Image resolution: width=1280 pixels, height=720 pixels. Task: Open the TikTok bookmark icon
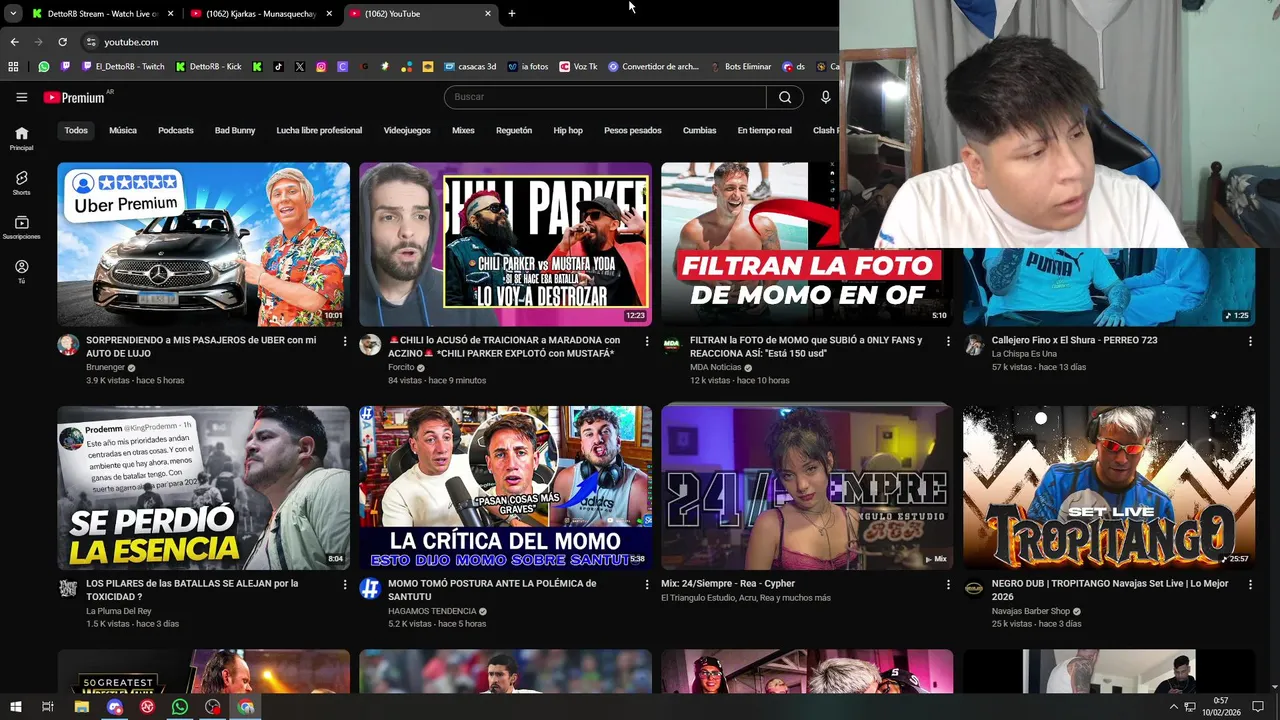coord(278,66)
